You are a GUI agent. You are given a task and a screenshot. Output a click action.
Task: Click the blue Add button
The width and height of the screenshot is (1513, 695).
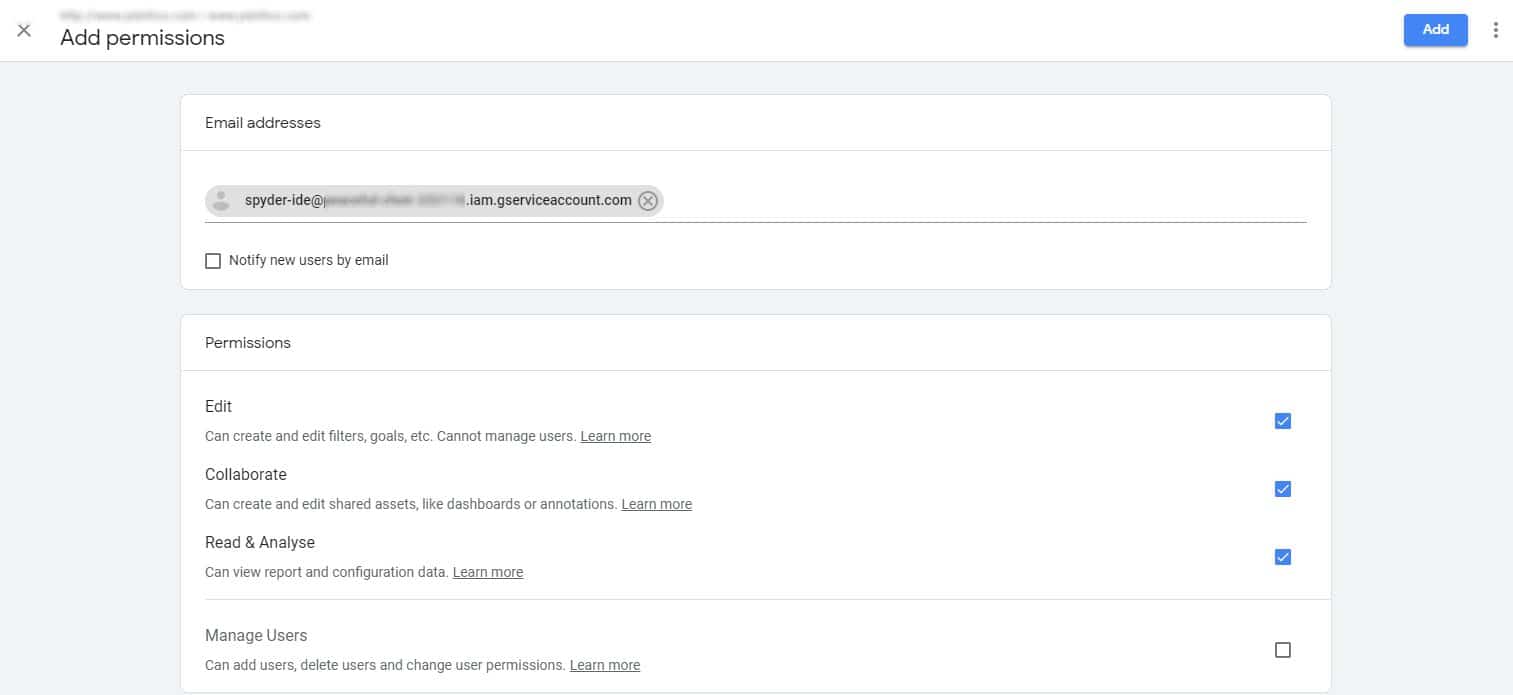tap(1435, 30)
